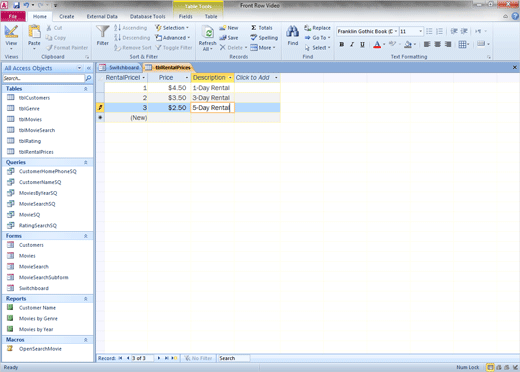Screen dimensions: 520x372
Task: Select the MovieSearchSQ query
Action: 37,204
